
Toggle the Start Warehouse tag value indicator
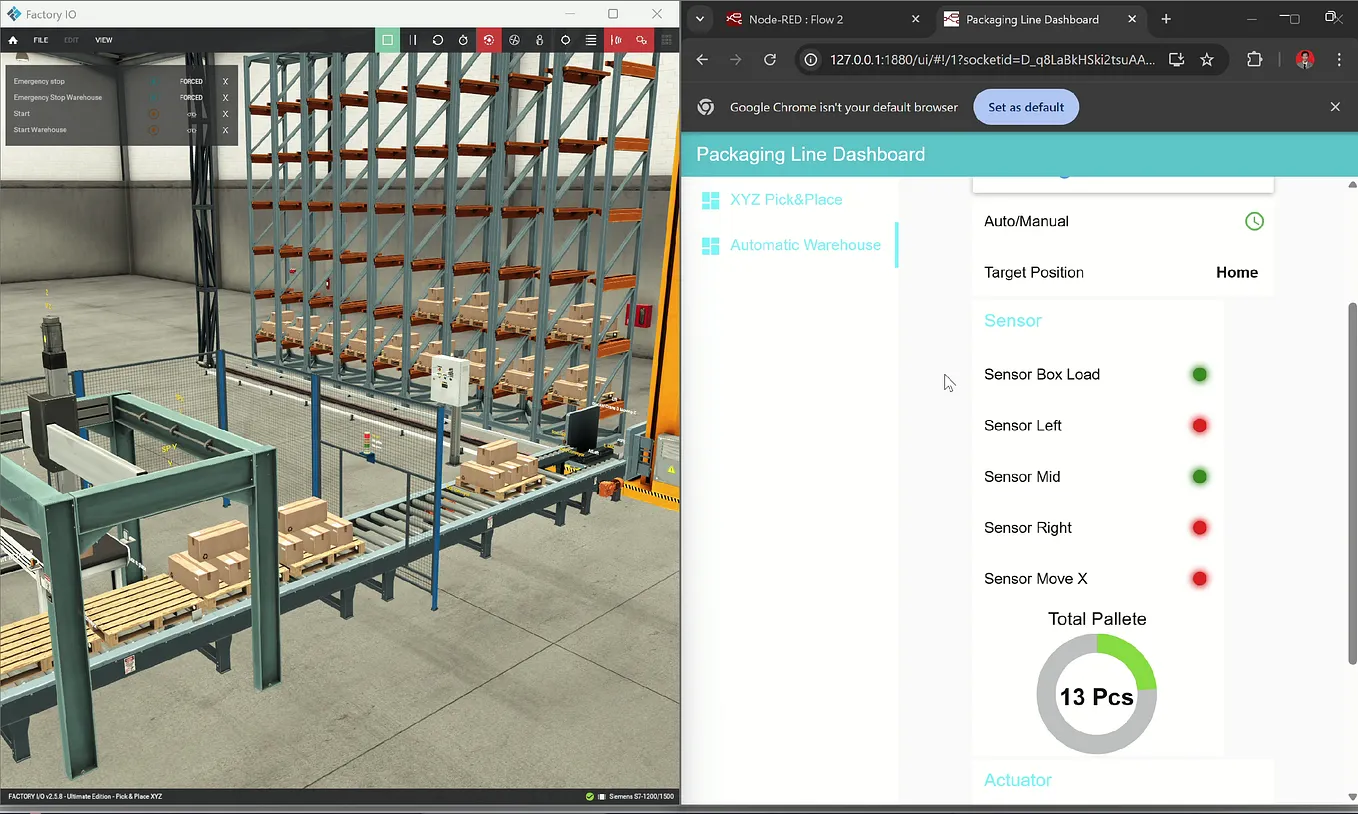pos(154,129)
